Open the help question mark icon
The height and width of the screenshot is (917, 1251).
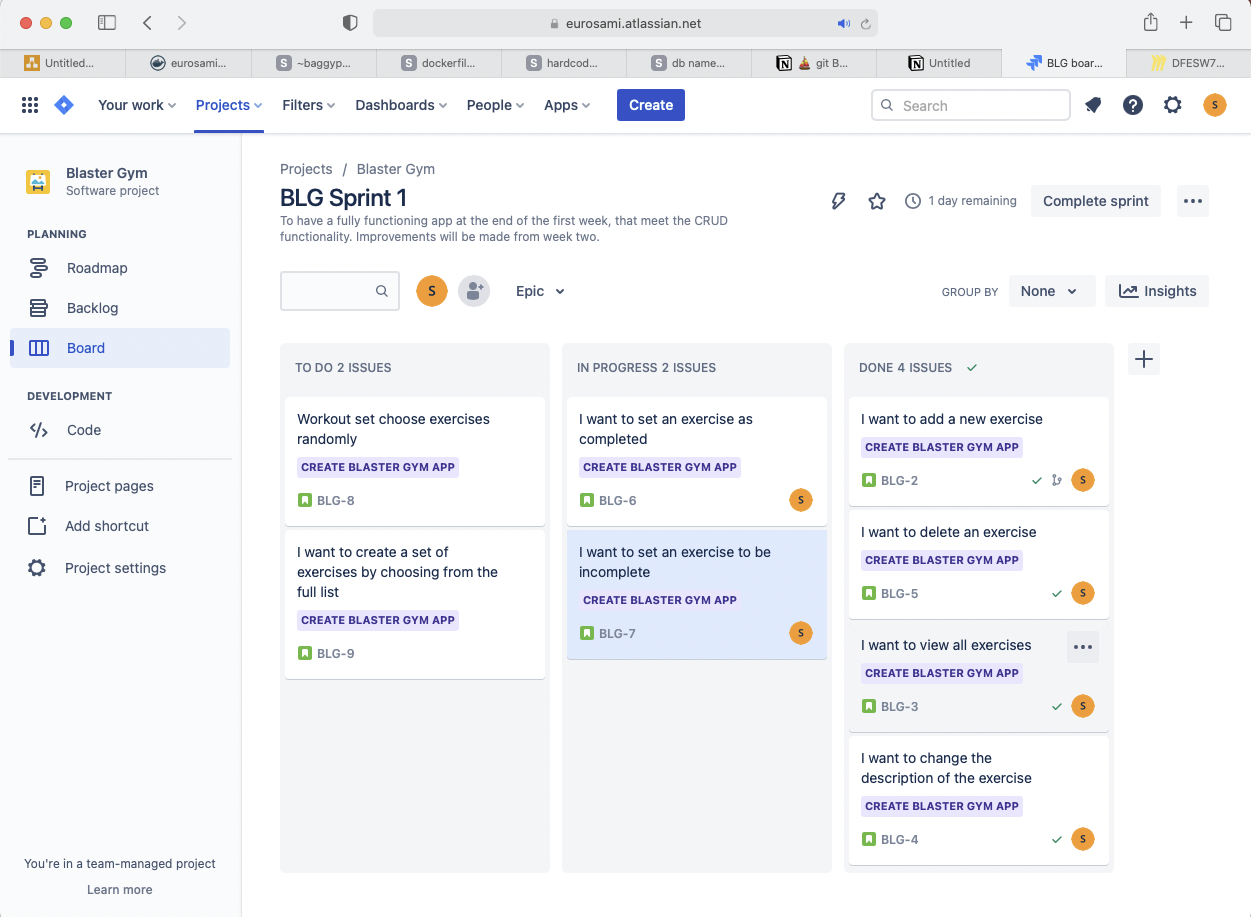click(1132, 104)
